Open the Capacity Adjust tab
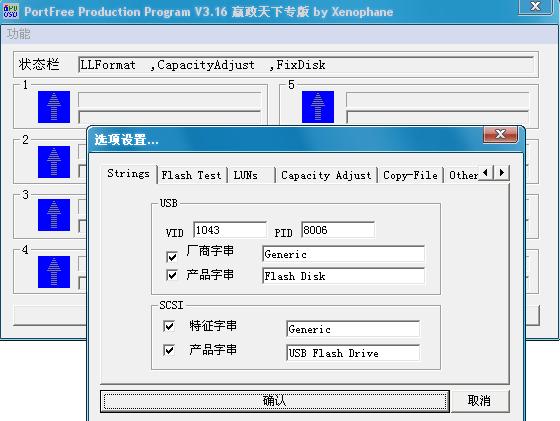This screenshot has height=421, width=560. tap(326, 175)
